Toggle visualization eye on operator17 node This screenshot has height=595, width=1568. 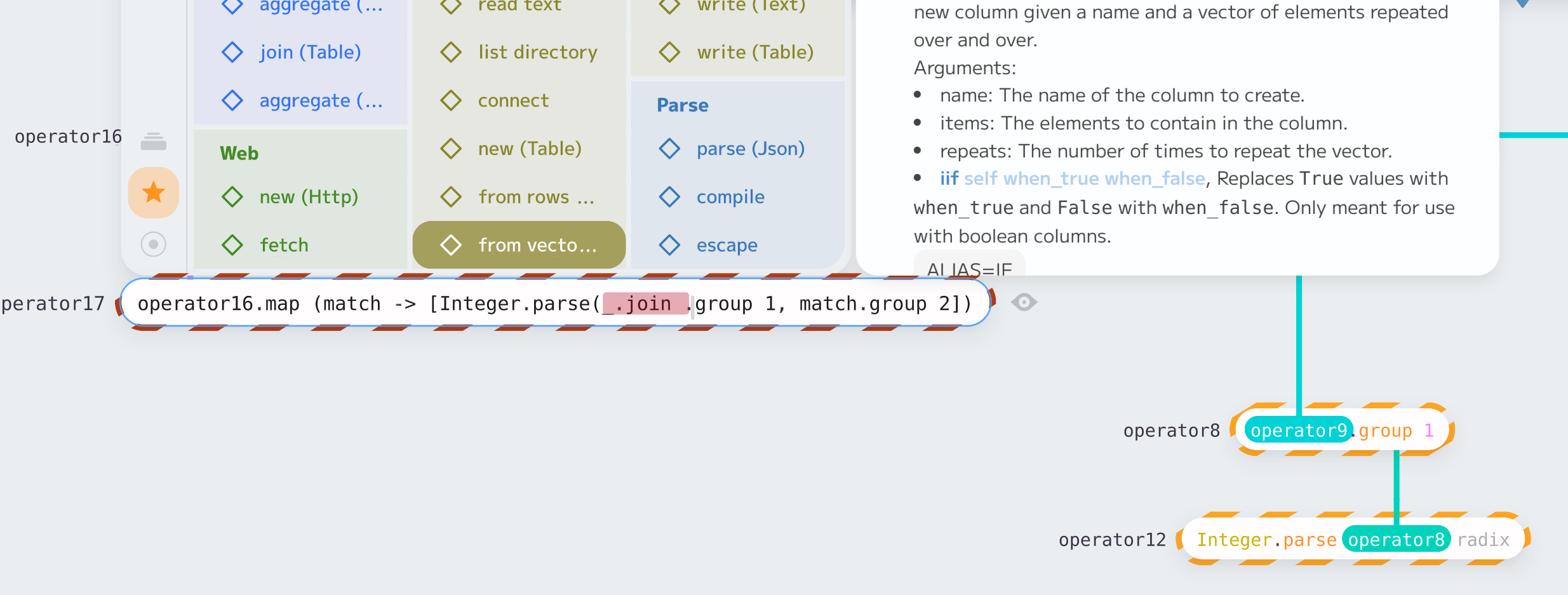(x=1024, y=303)
